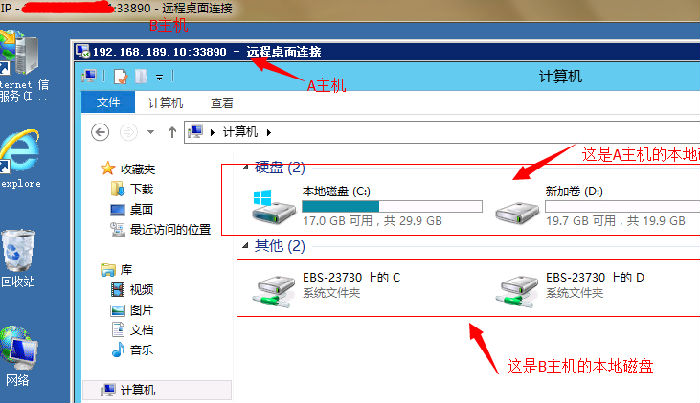This screenshot has height=403, width=700.
Task: Open the quick access toolbar customize dropdown
Action: click(159, 77)
